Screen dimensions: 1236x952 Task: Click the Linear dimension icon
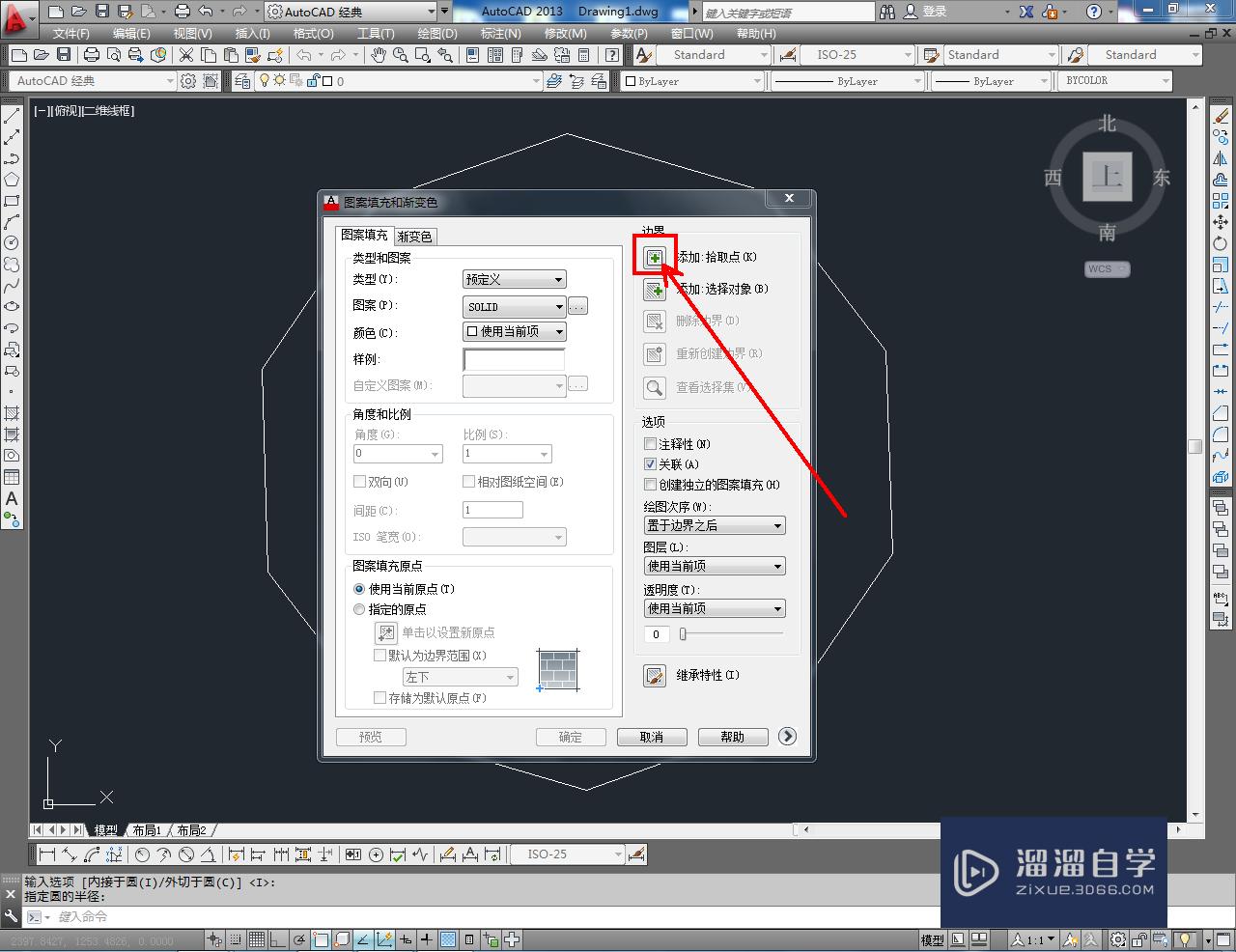(47, 854)
